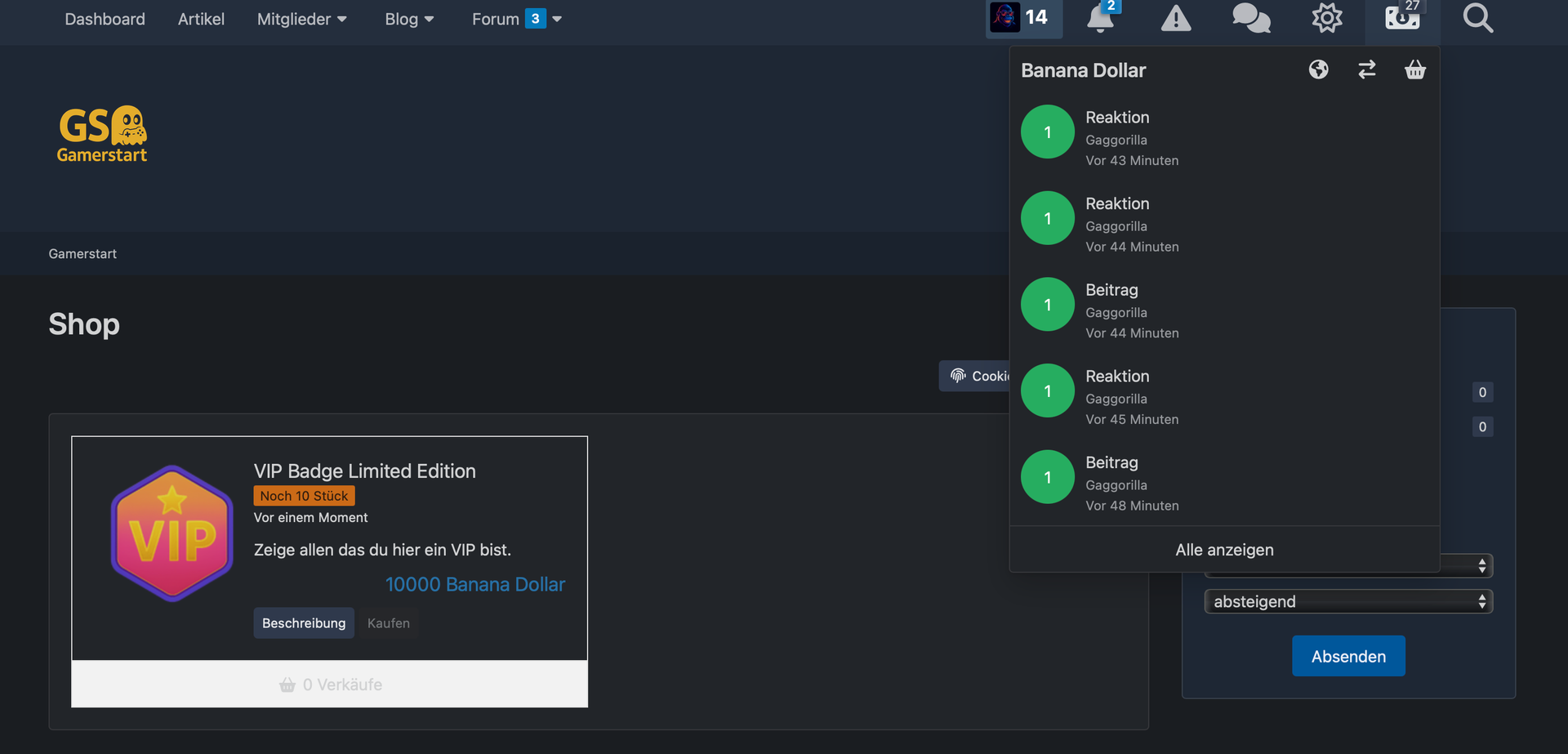Screen dimensions: 1568x754
Task: Click the globe icon in Banana Dollar panel
Action: point(1318,70)
